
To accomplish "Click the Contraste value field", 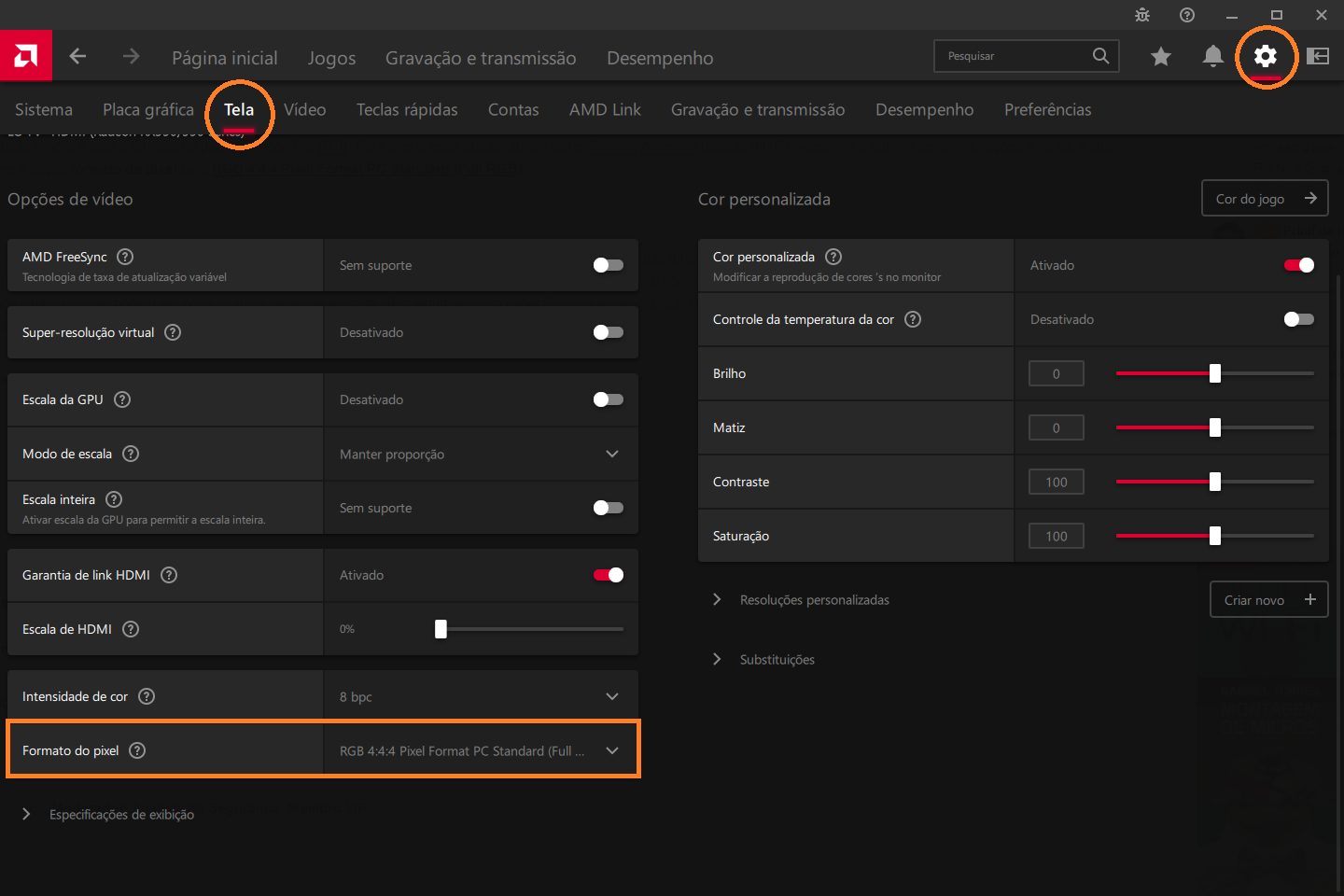I will click(x=1057, y=482).
